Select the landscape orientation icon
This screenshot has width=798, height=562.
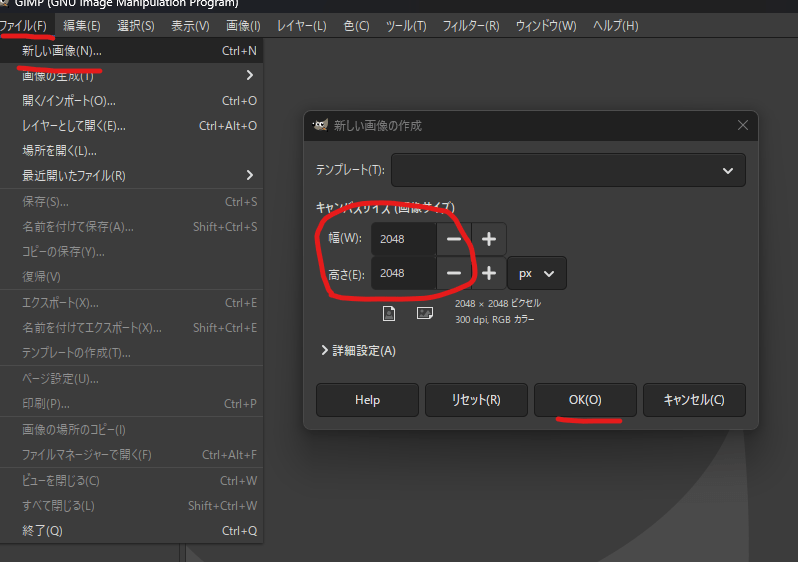(x=424, y=314)
